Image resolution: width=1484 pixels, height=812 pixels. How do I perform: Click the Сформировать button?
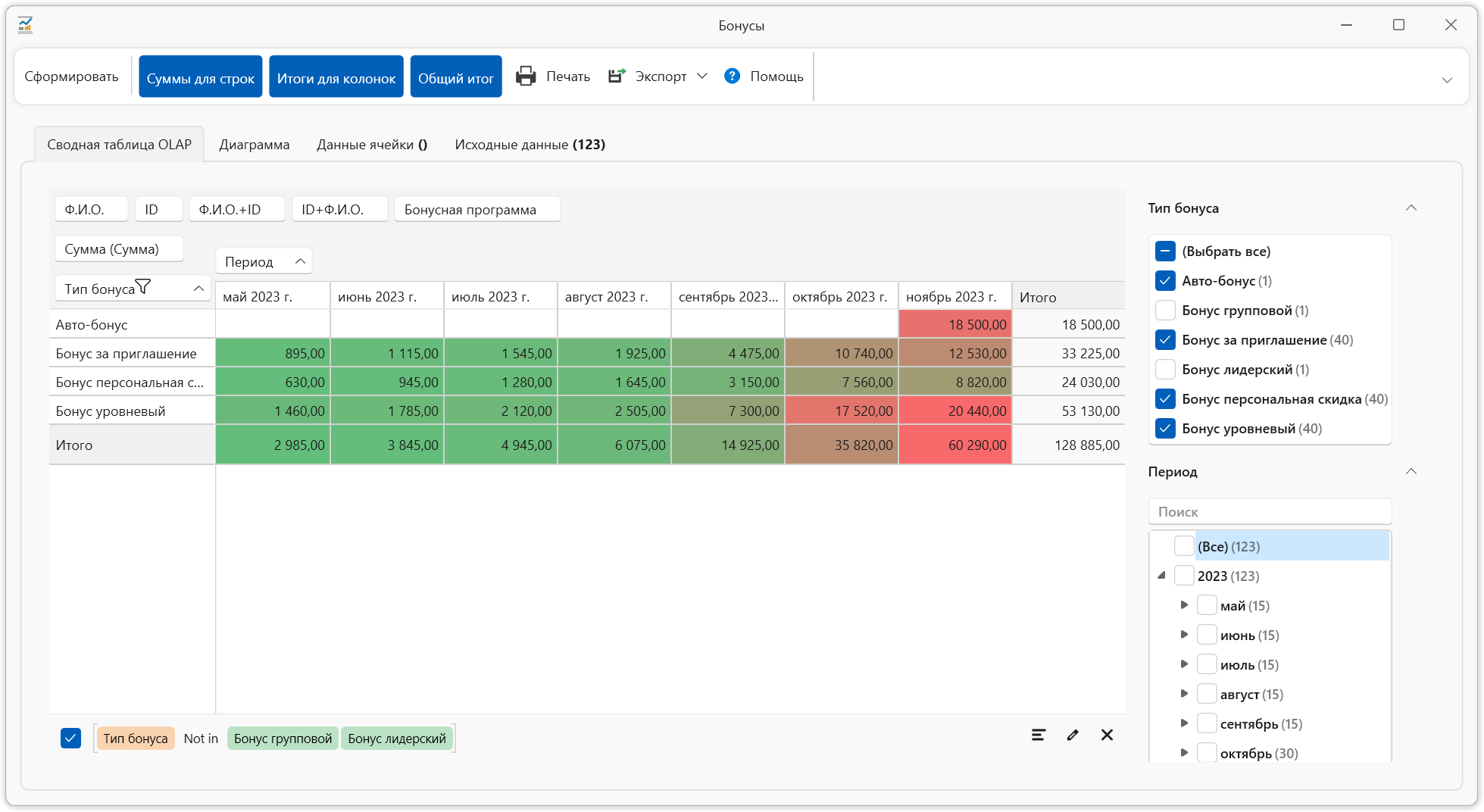pyautogui.click(x=71, y=77)
